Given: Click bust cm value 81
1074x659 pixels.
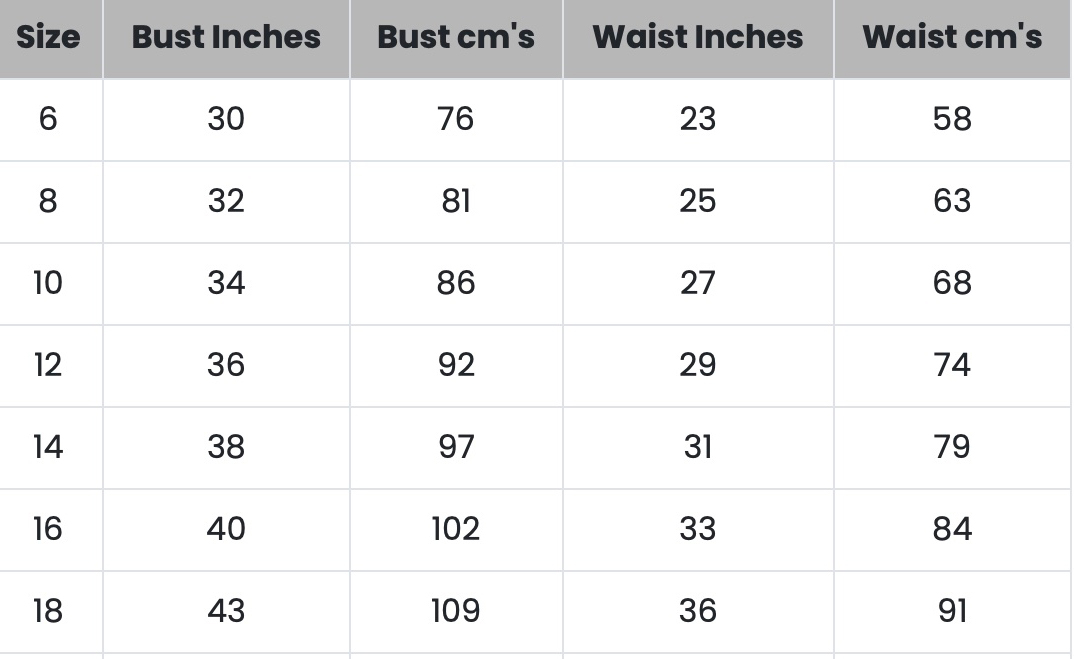Looking at the screenshot, I should pyautogui.click(x=456, y=202).
